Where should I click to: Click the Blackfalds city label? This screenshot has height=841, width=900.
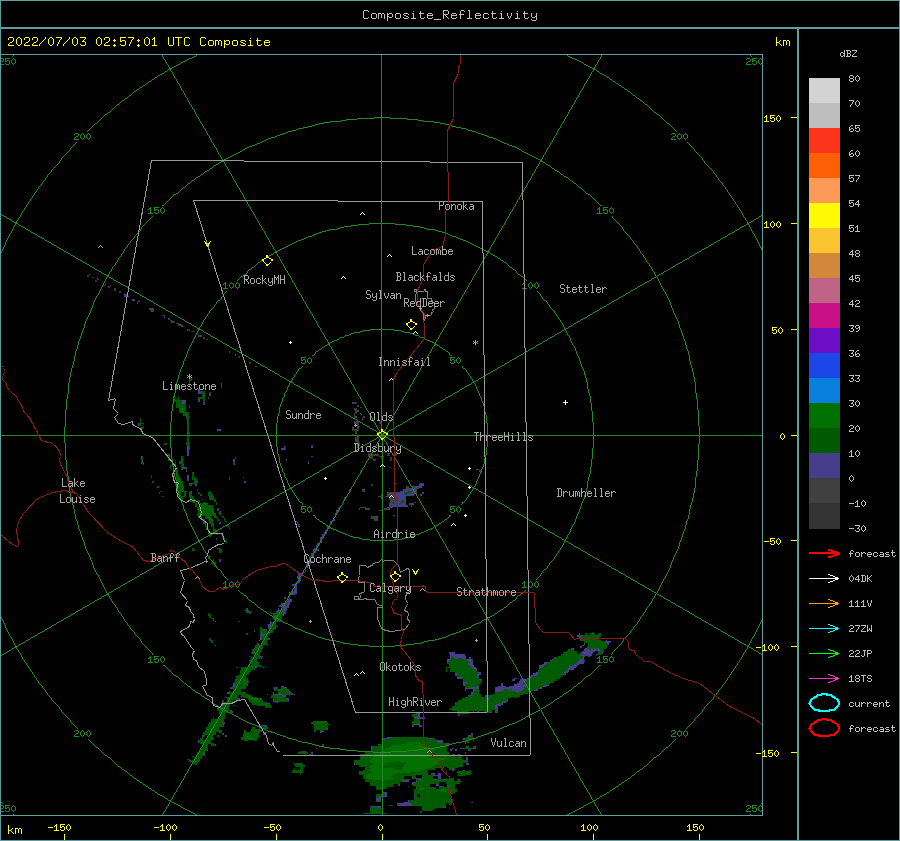click(x=425, y=277)
